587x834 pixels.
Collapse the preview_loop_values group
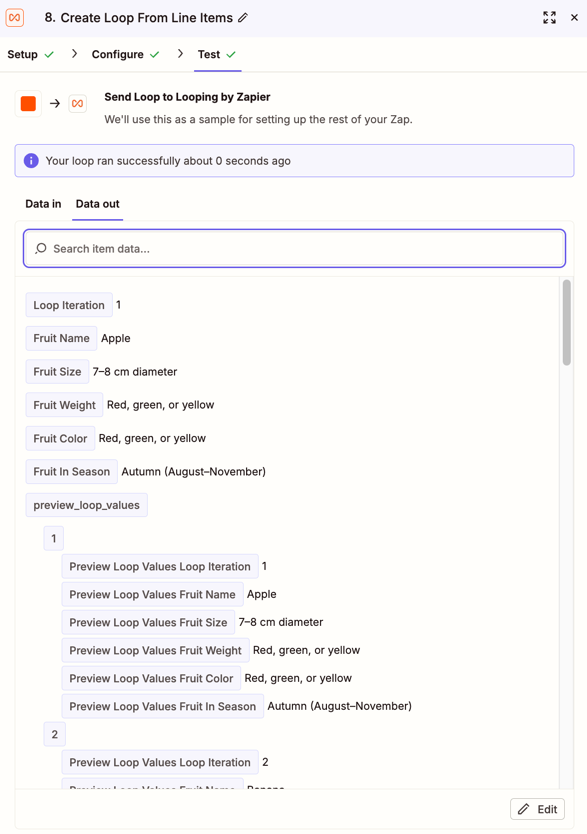coord(87,505)
